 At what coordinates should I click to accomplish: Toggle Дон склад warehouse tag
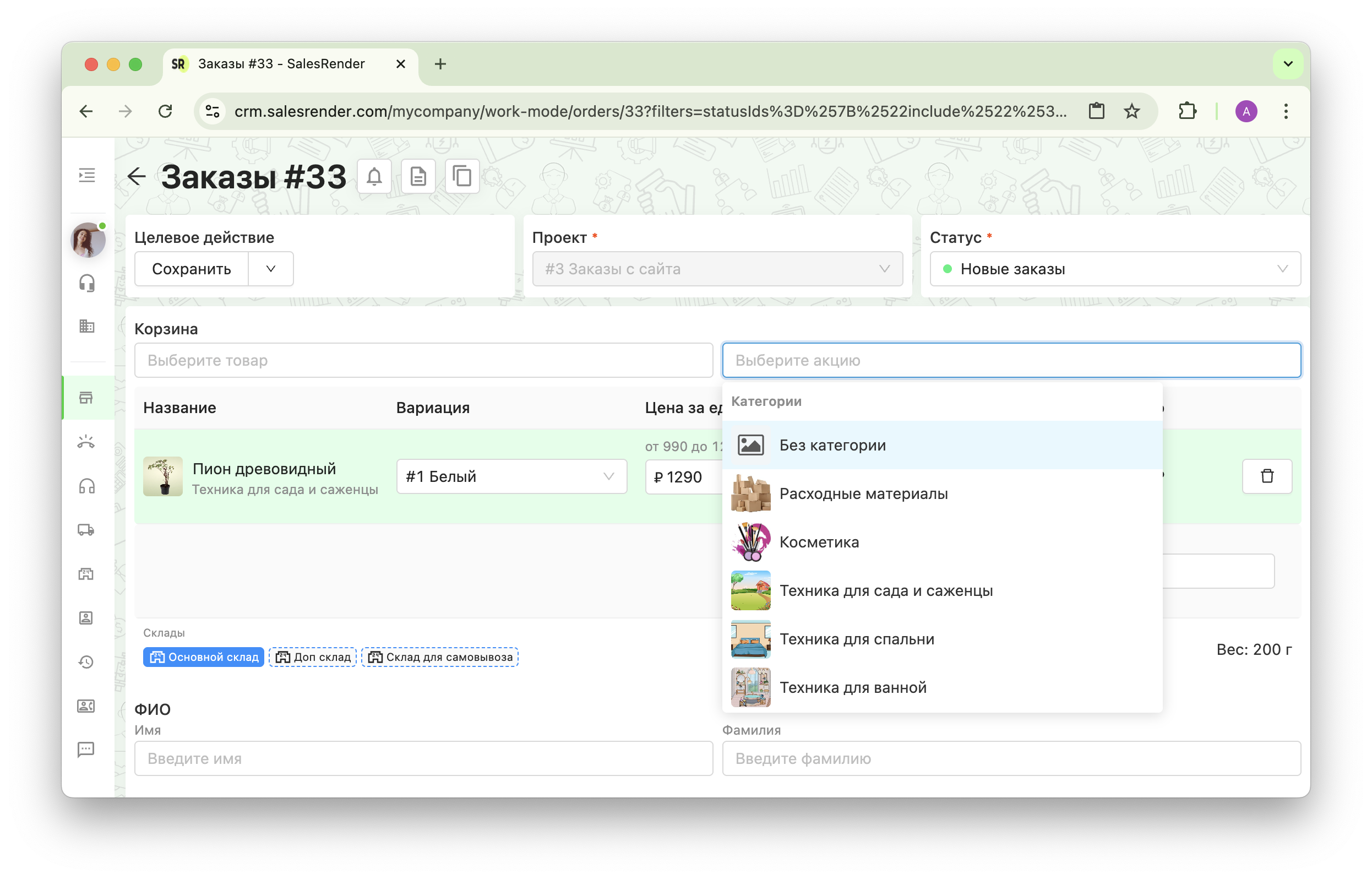pos(313,658)
